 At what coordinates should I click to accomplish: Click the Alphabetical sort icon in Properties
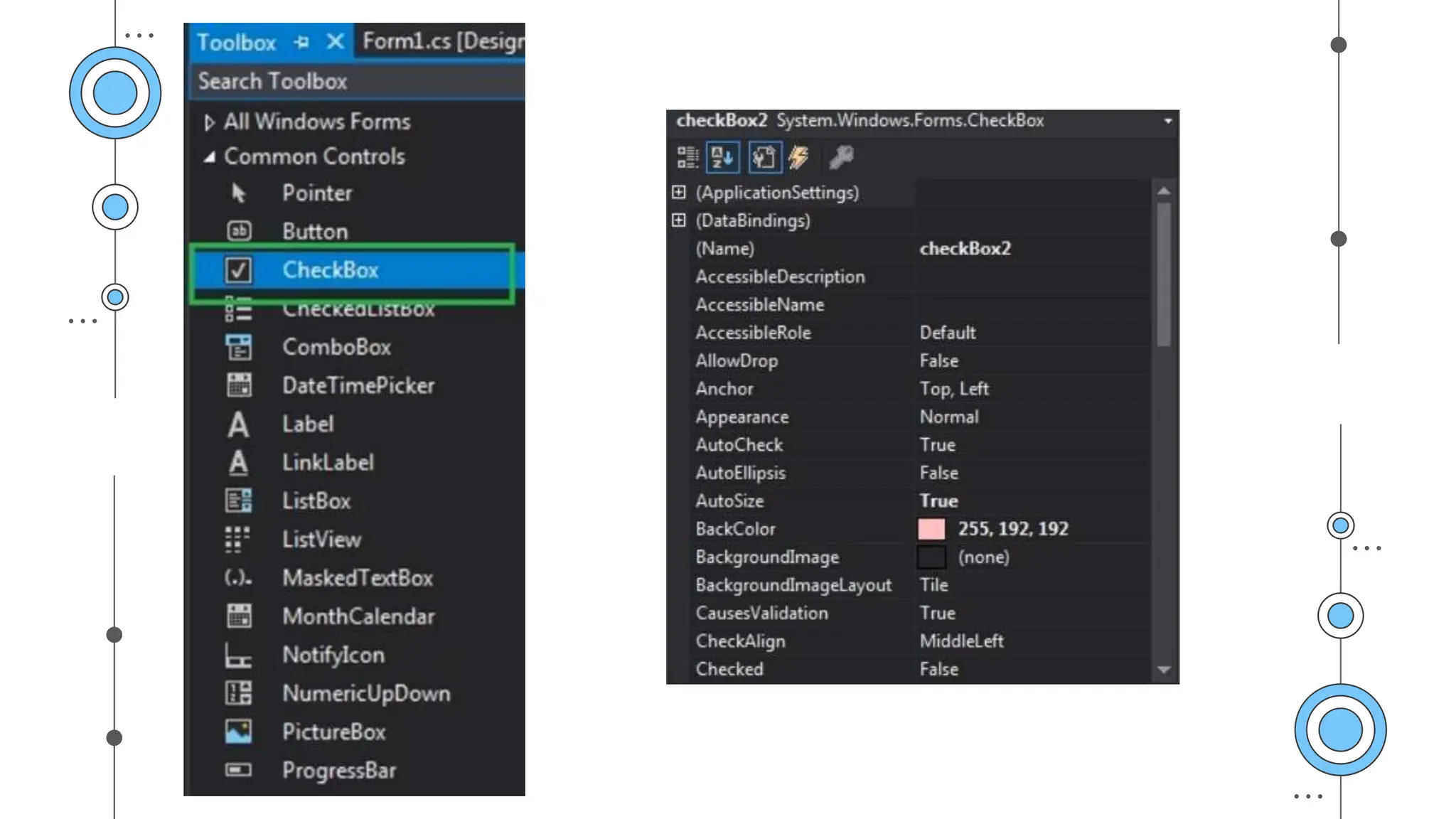pos(722,157)
